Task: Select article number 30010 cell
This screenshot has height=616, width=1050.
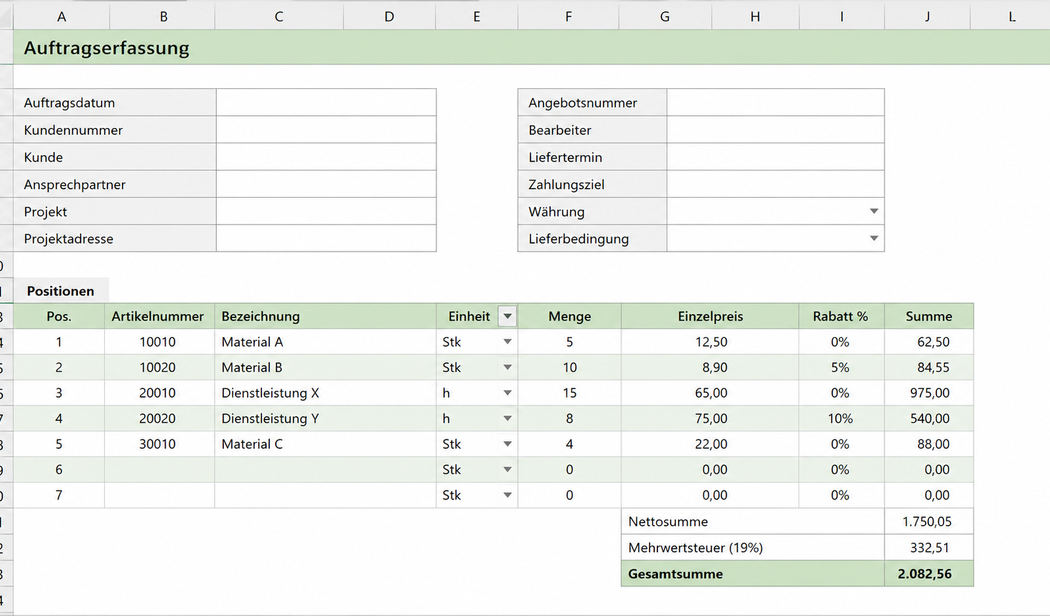Action: coord(158,444)
